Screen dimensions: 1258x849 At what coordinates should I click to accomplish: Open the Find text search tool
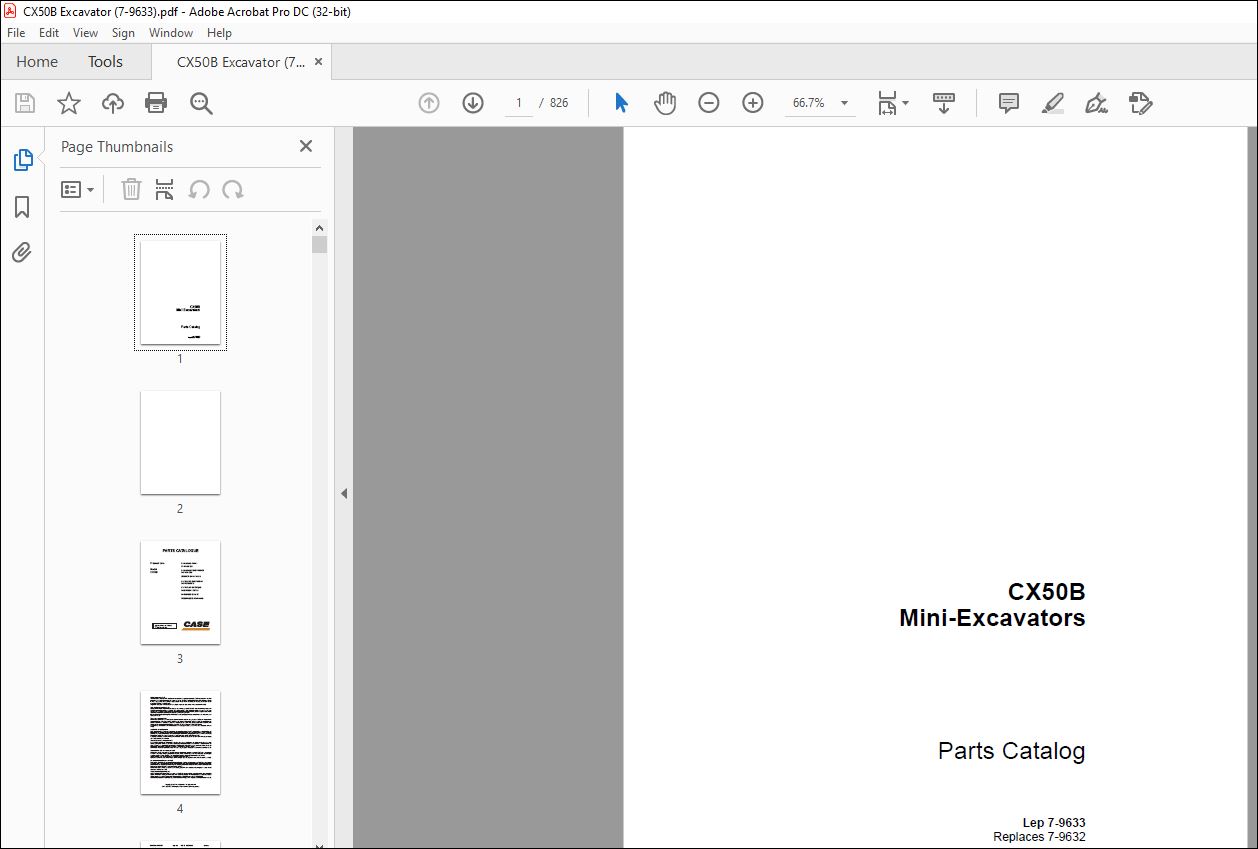click(x=202, y=103)
